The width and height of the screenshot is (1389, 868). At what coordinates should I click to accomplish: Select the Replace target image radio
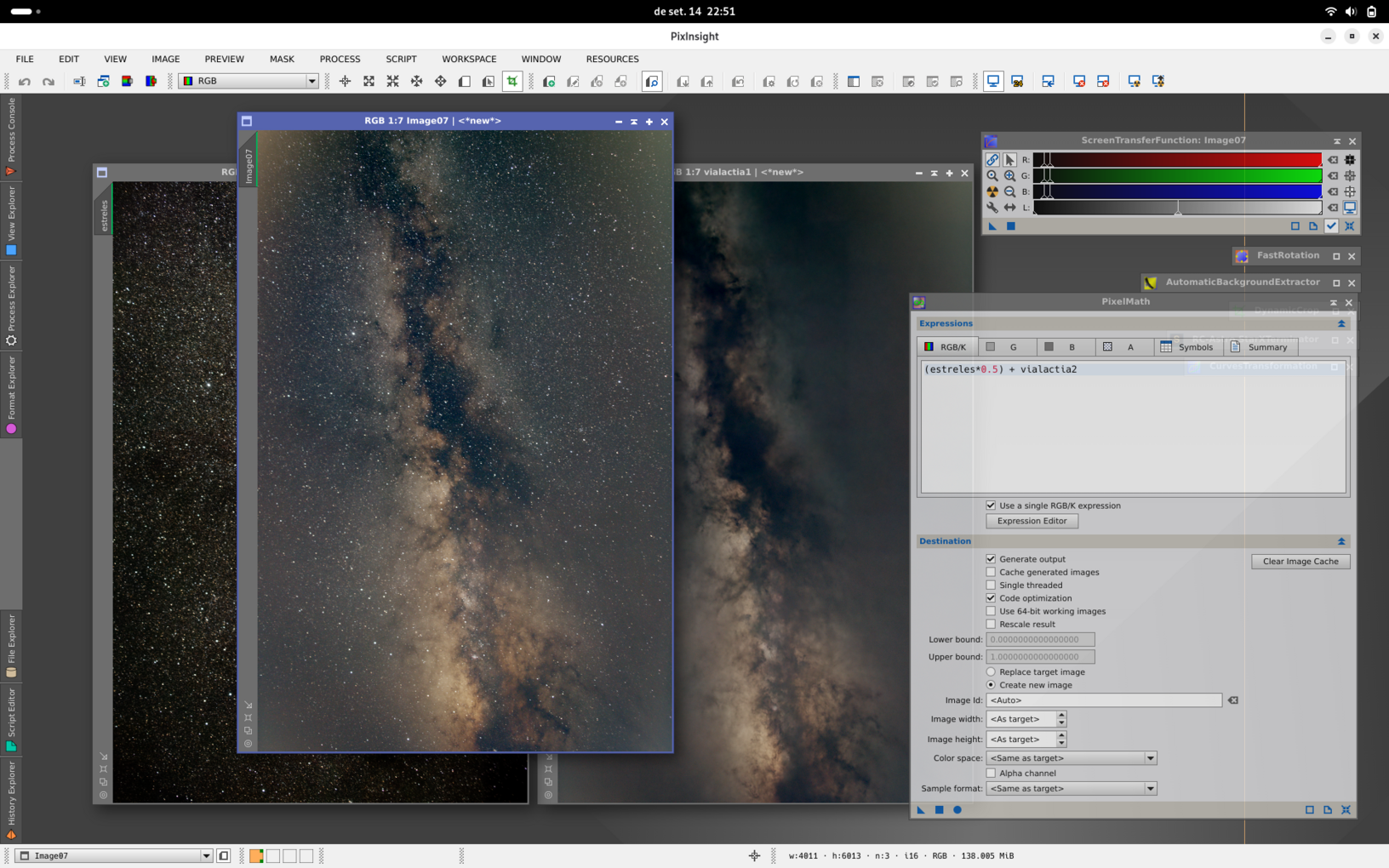(991, 672)
